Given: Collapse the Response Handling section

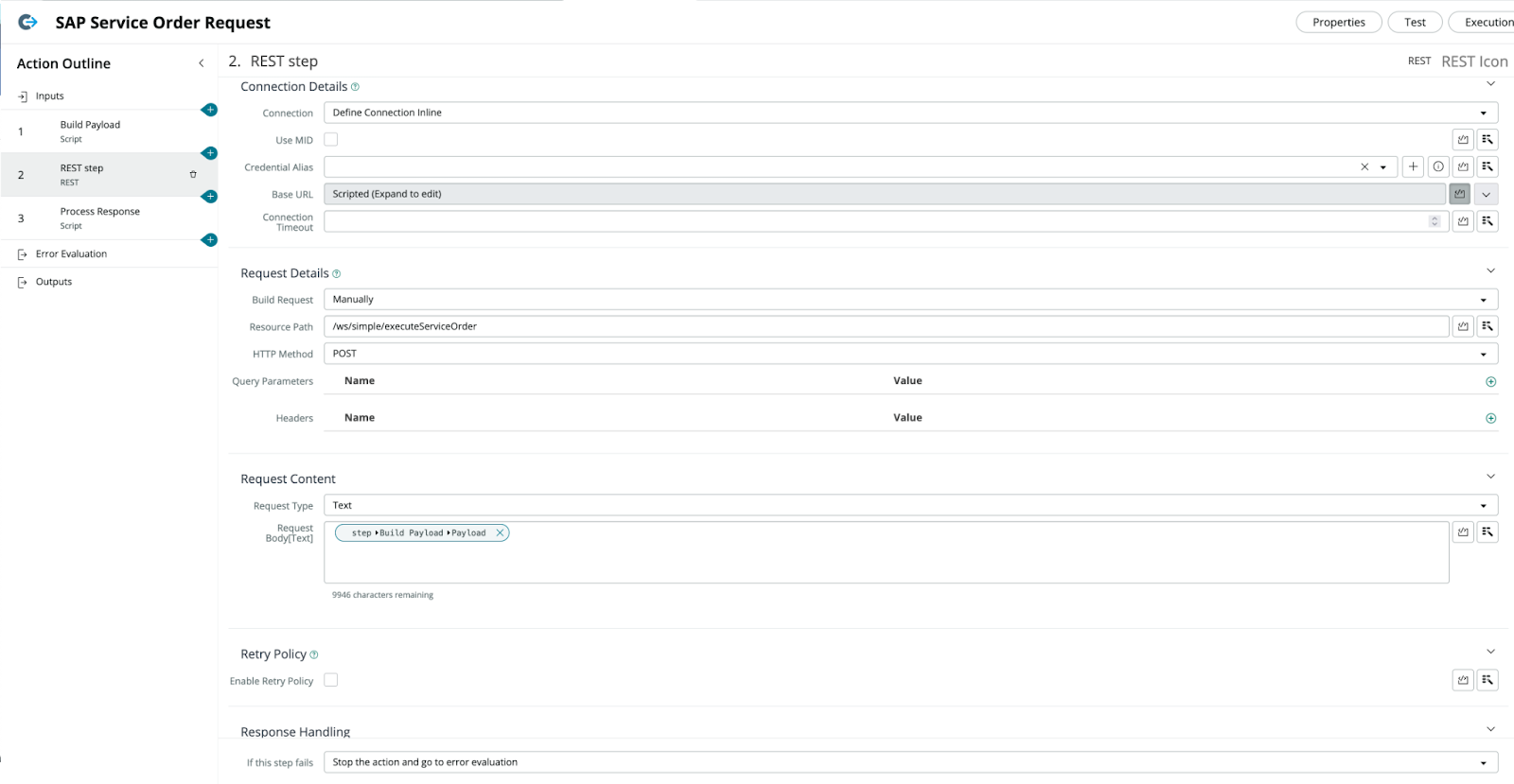Looking at the screenshot, I should click(x=1490, y=729).
